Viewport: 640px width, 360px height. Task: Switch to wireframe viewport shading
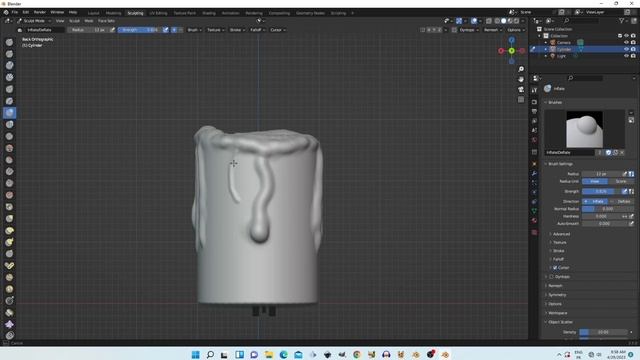click(497, 21)
